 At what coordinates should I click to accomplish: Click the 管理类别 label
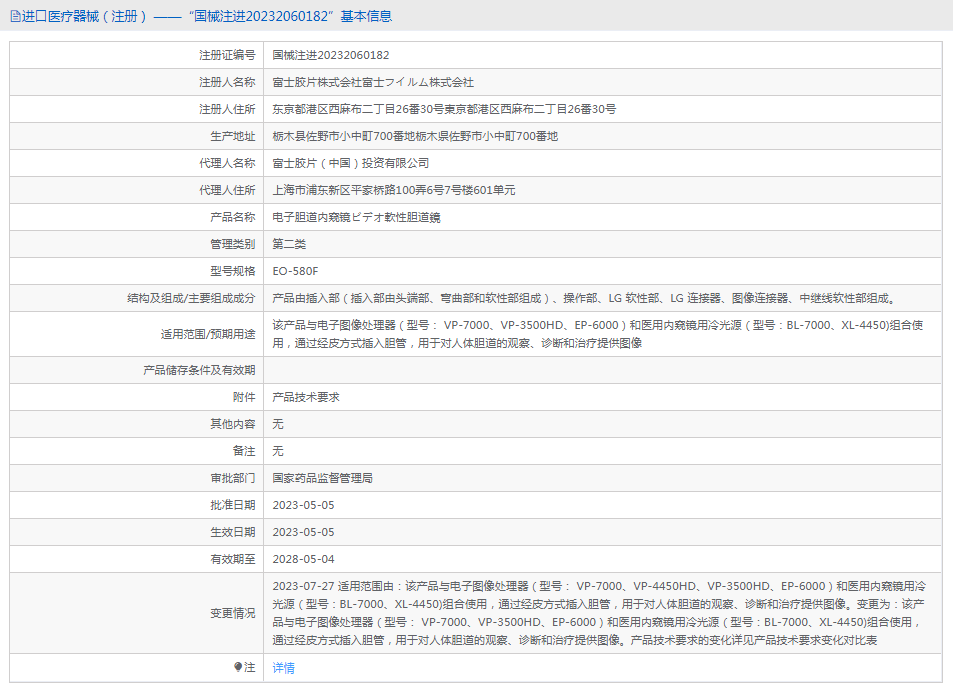[x=233, y=244]
